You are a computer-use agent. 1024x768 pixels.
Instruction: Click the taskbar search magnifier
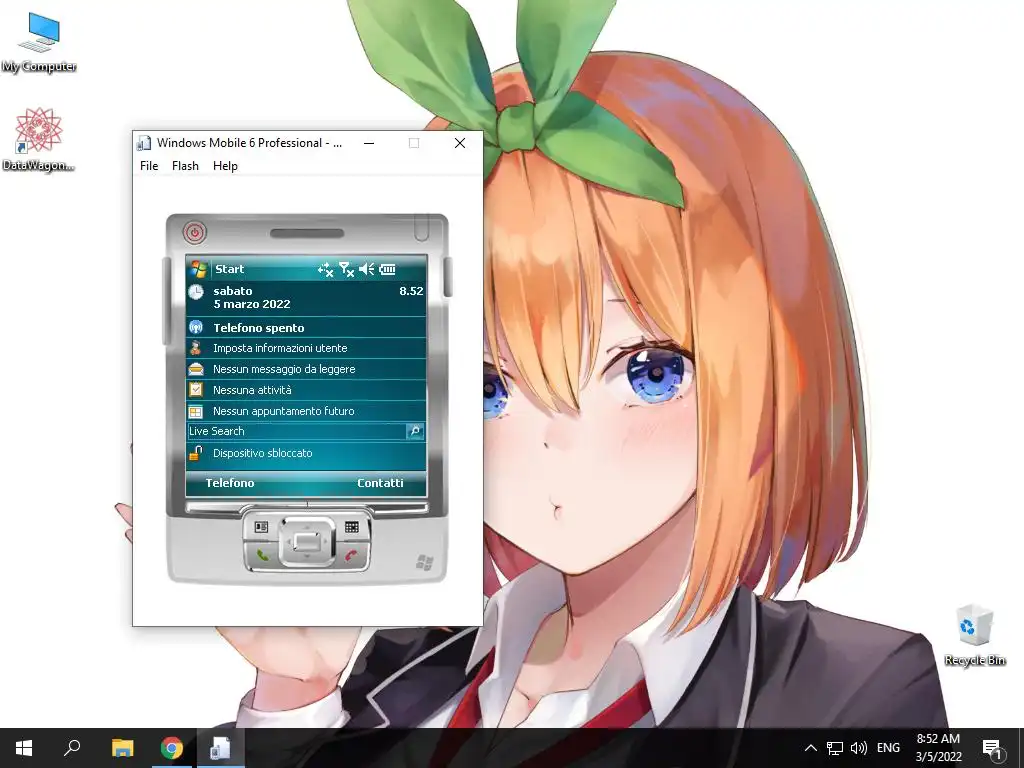click(72, 748)
